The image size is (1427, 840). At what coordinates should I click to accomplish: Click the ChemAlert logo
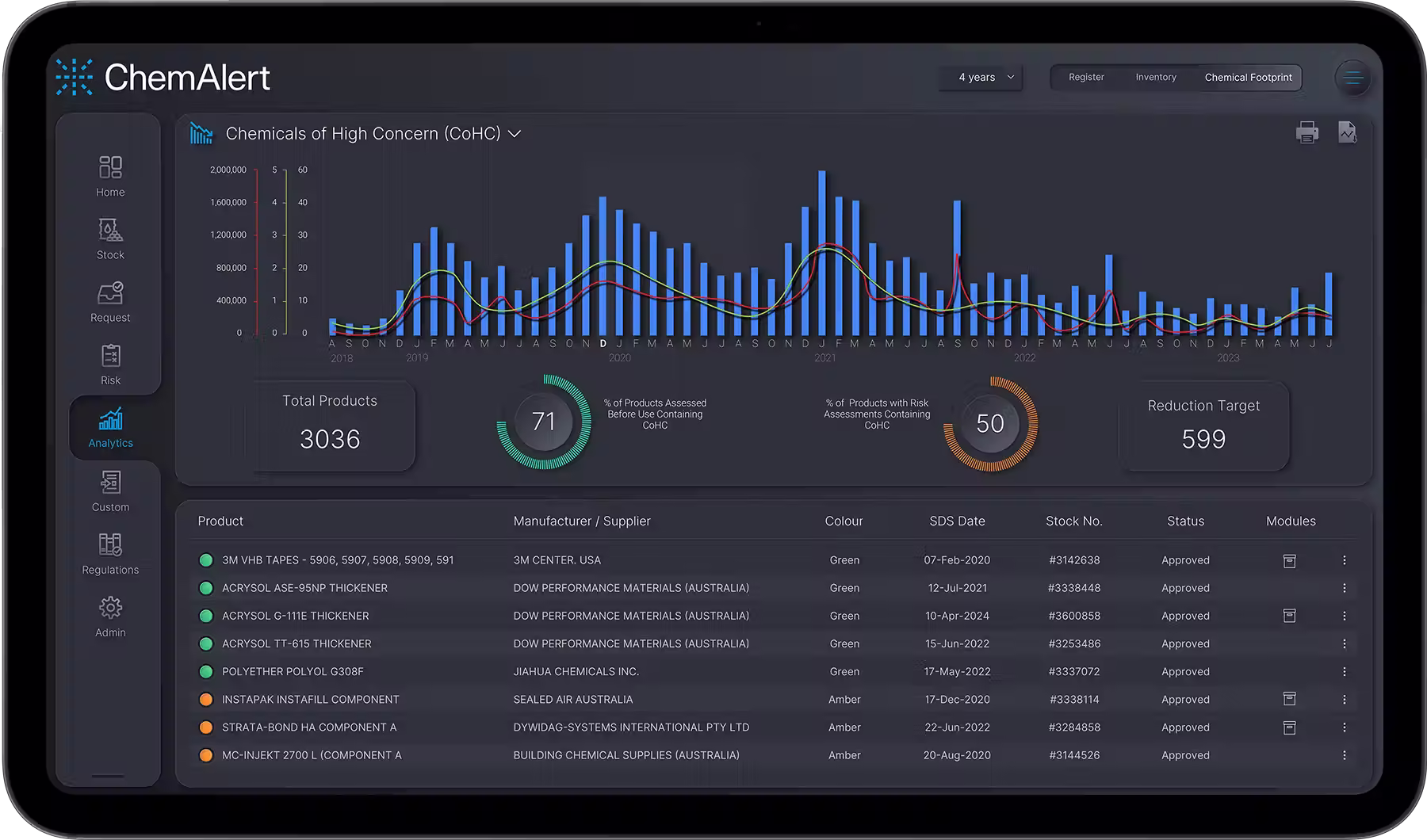coord(163,78)
